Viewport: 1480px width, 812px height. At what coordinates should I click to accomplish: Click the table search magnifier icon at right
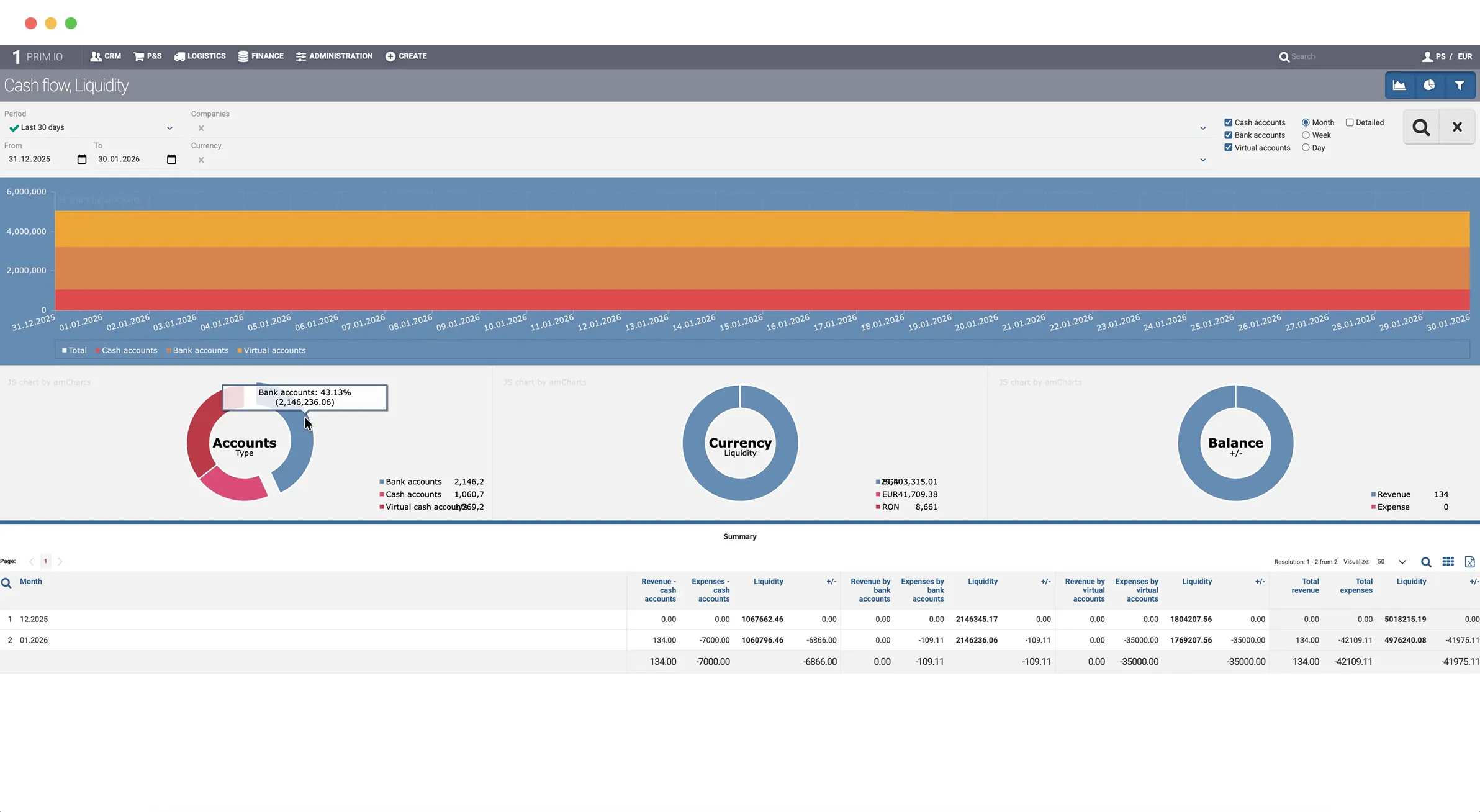1426,562
